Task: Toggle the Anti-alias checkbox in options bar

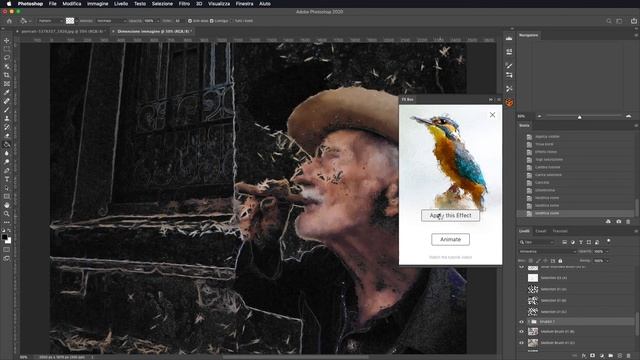Action: 190,21
